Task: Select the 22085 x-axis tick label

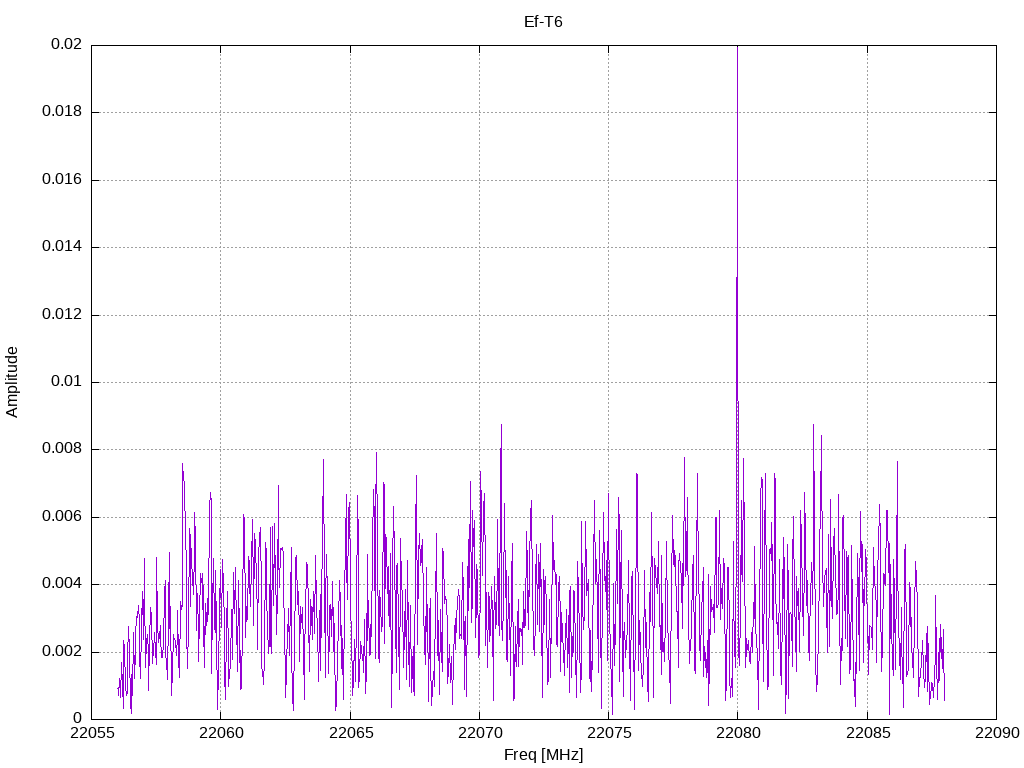Action: point(866,734)
